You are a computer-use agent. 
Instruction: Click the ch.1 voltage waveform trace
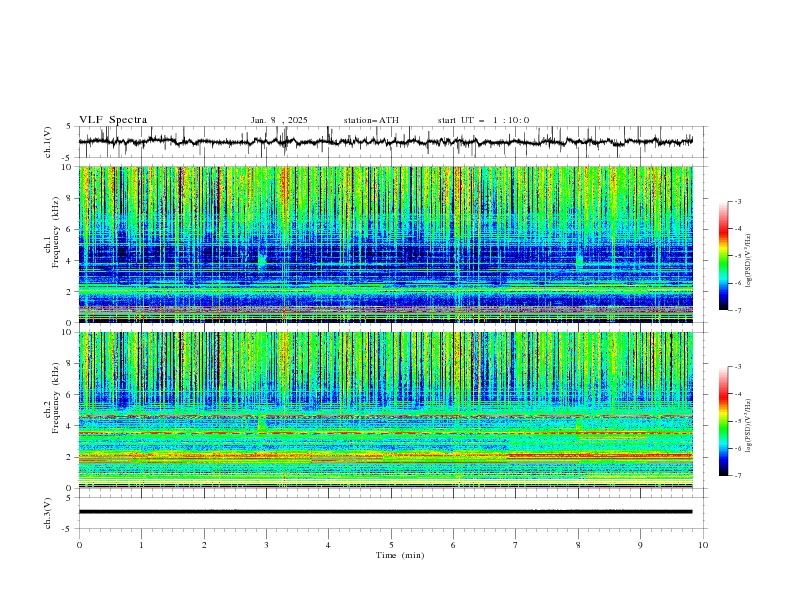click(x=385, y=141)
